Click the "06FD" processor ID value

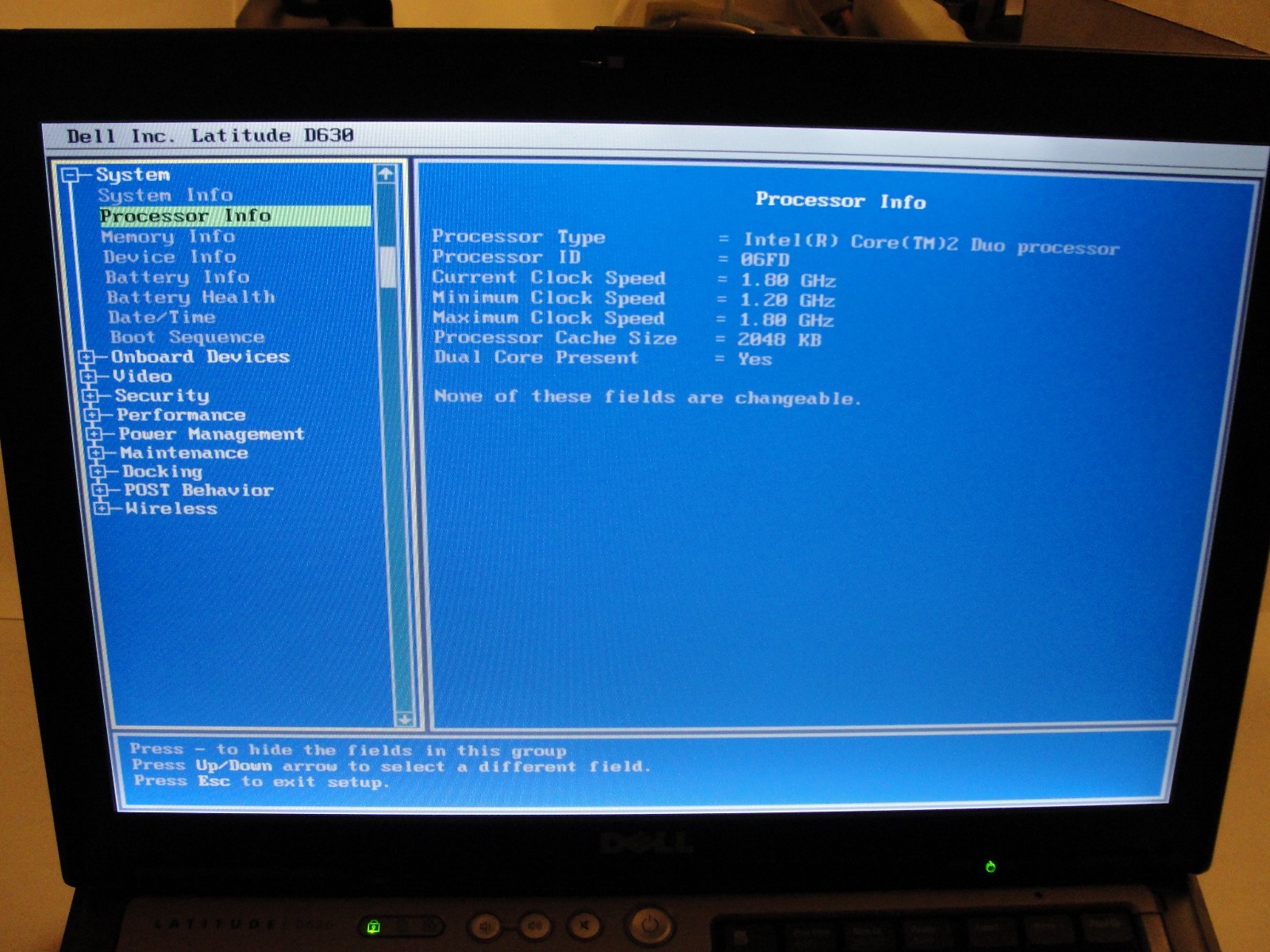[765, 260]
